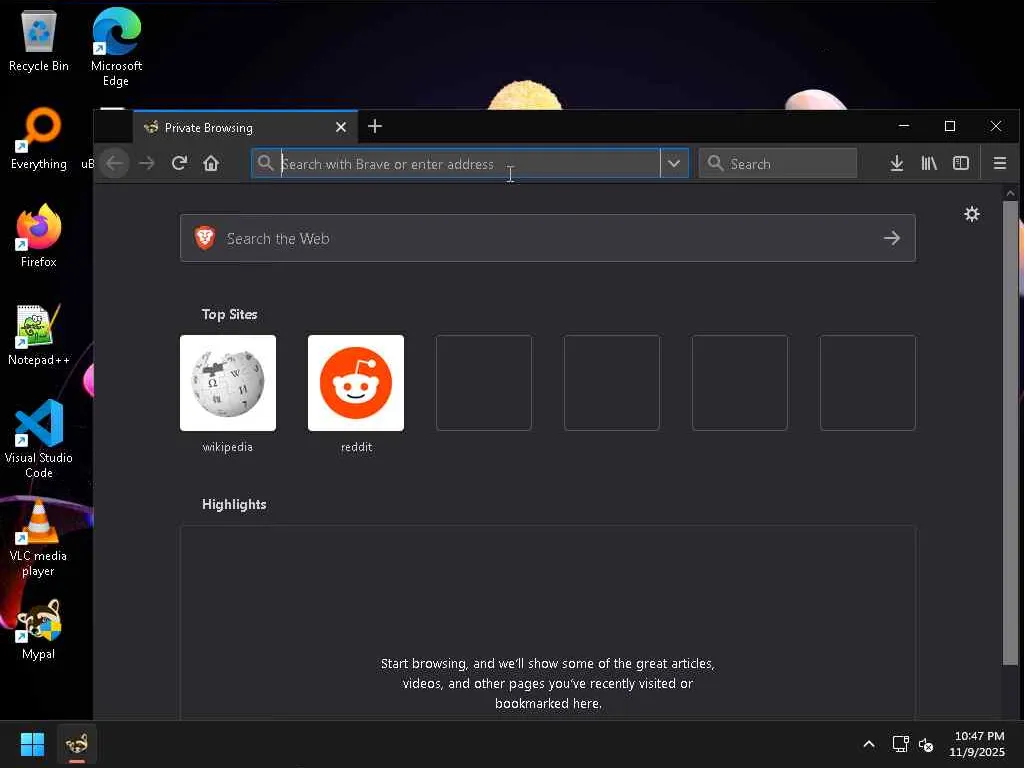The height and width of the screenshot is (768, 1024).
Task: Click the toolbar Search box
Action: [777, 163]
